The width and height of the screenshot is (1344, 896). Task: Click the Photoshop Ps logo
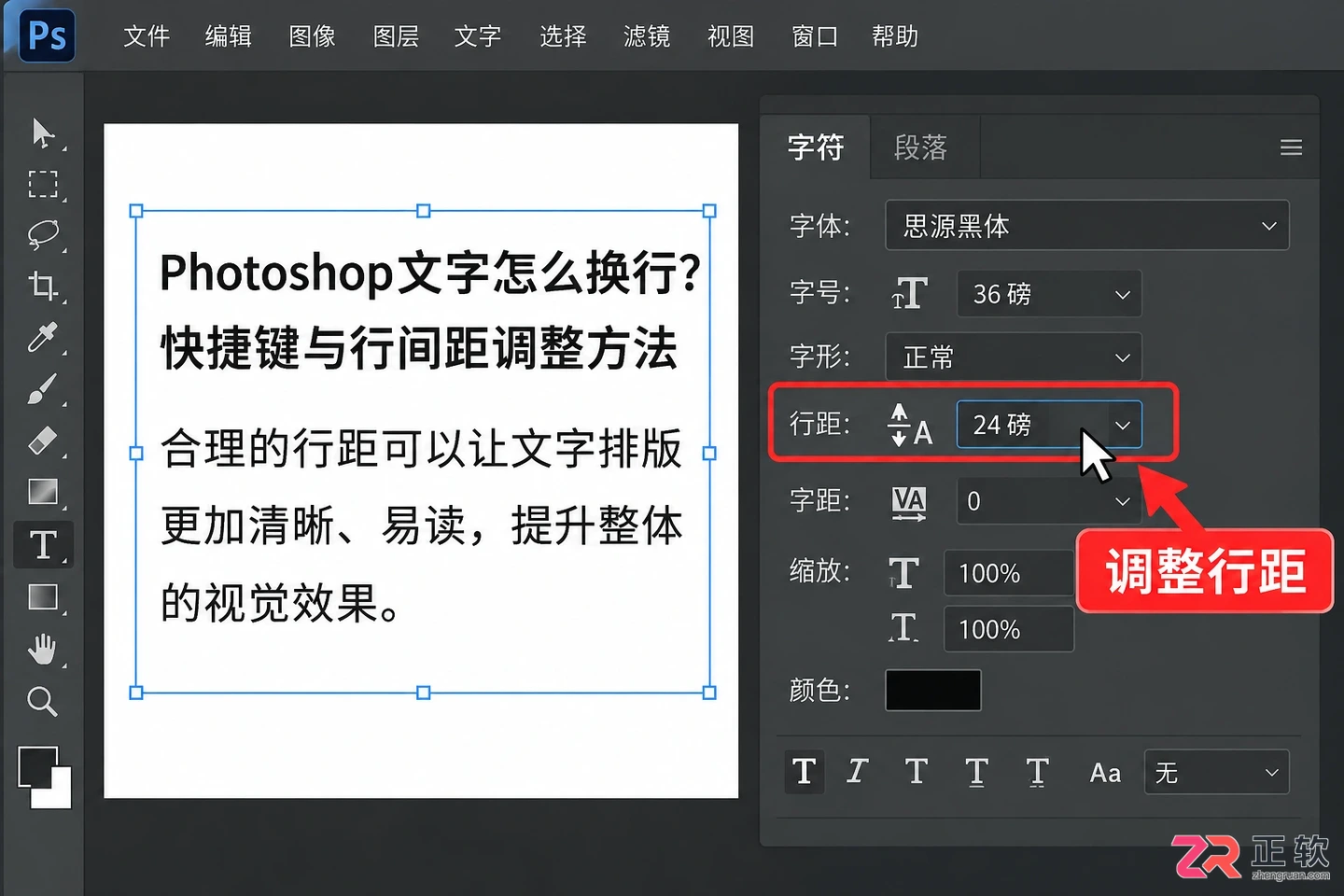(47, 36)
